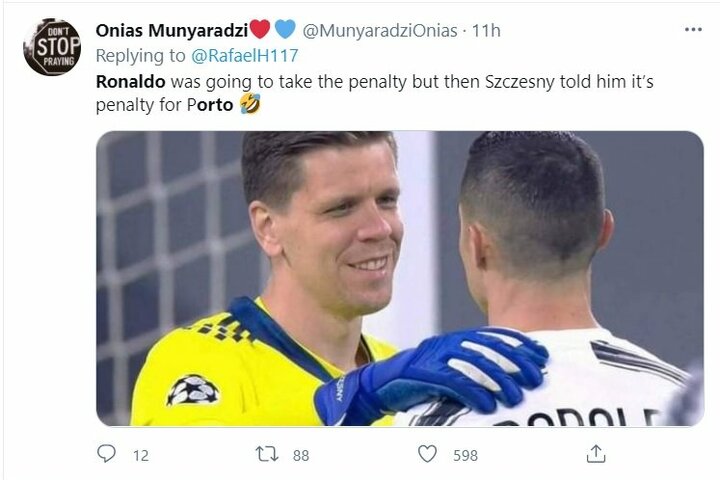
Task: Click the Replying to label text
Action: [140, 56]
